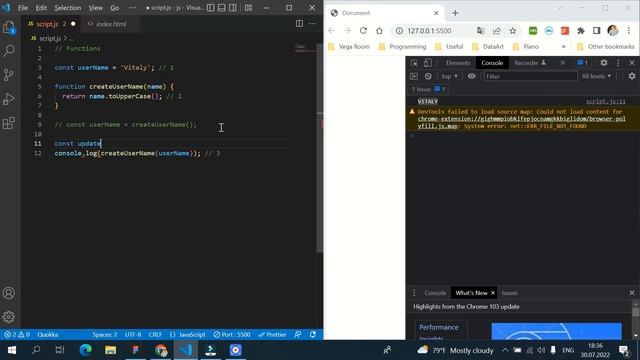Show errors and warnings in the status bar
This screenshot has width=640, height=360.
coord(17,335)
